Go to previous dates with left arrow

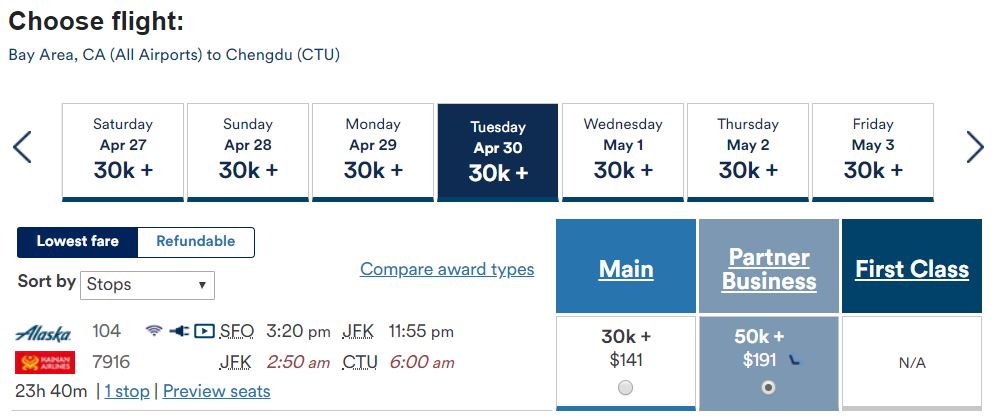(x=22, y=148)
